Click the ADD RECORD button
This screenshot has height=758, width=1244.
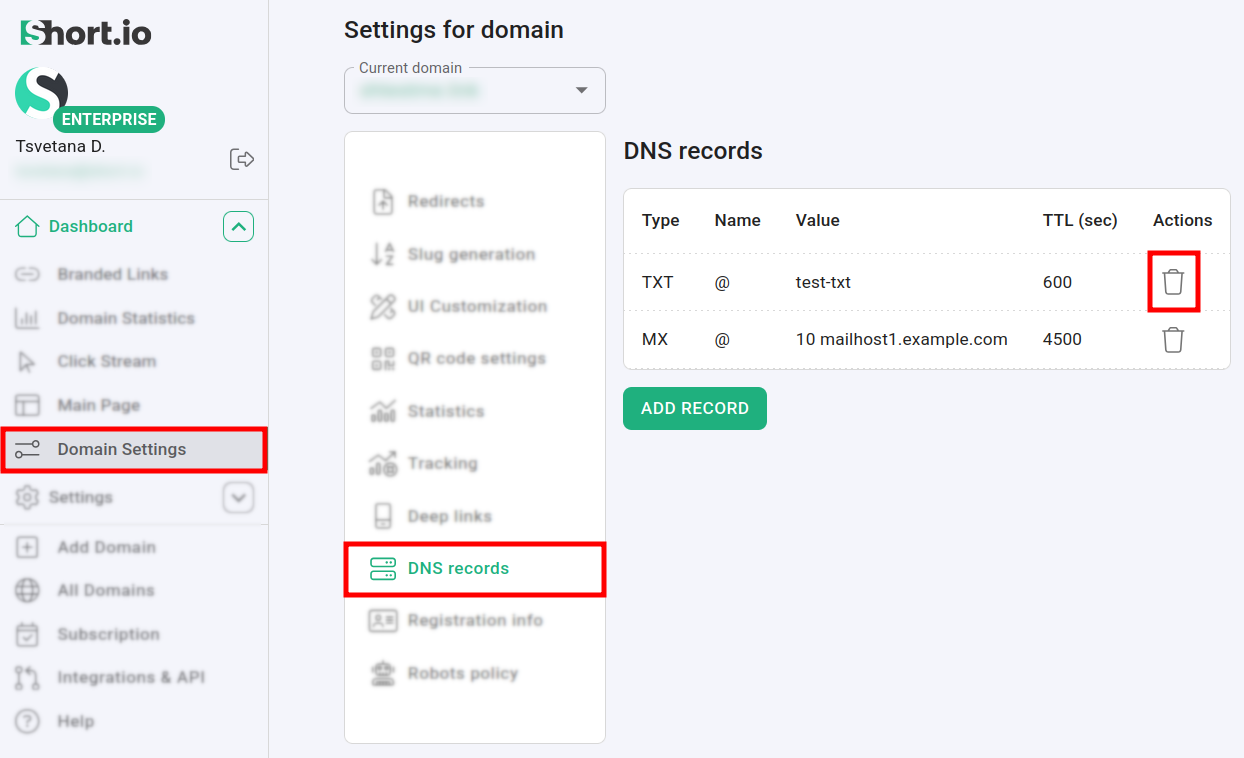(x=694, y=409)
